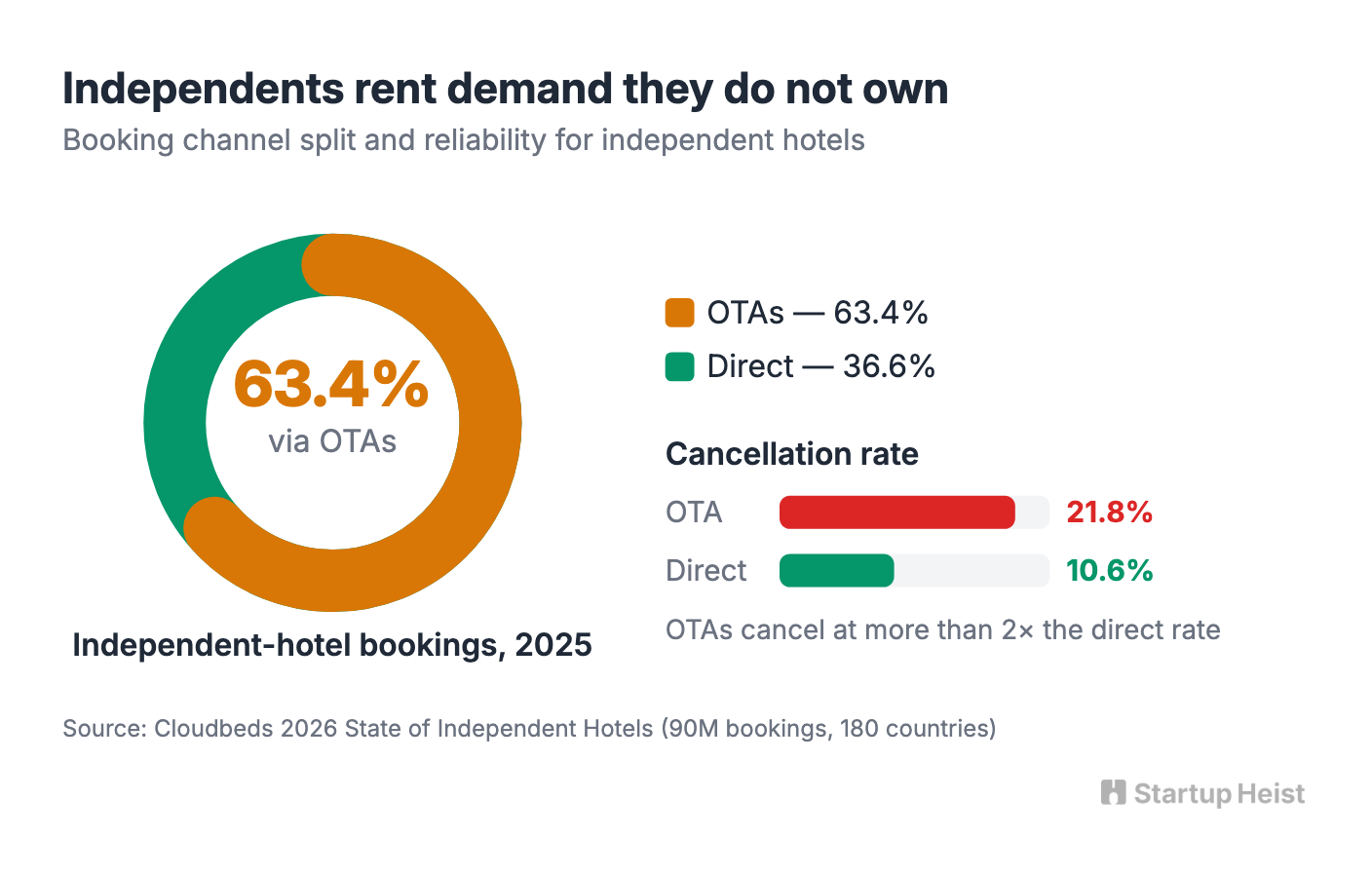Click the 'Cancellation rate' heading
This screenshot has height=875, width=1372.
tap(791, 454)
